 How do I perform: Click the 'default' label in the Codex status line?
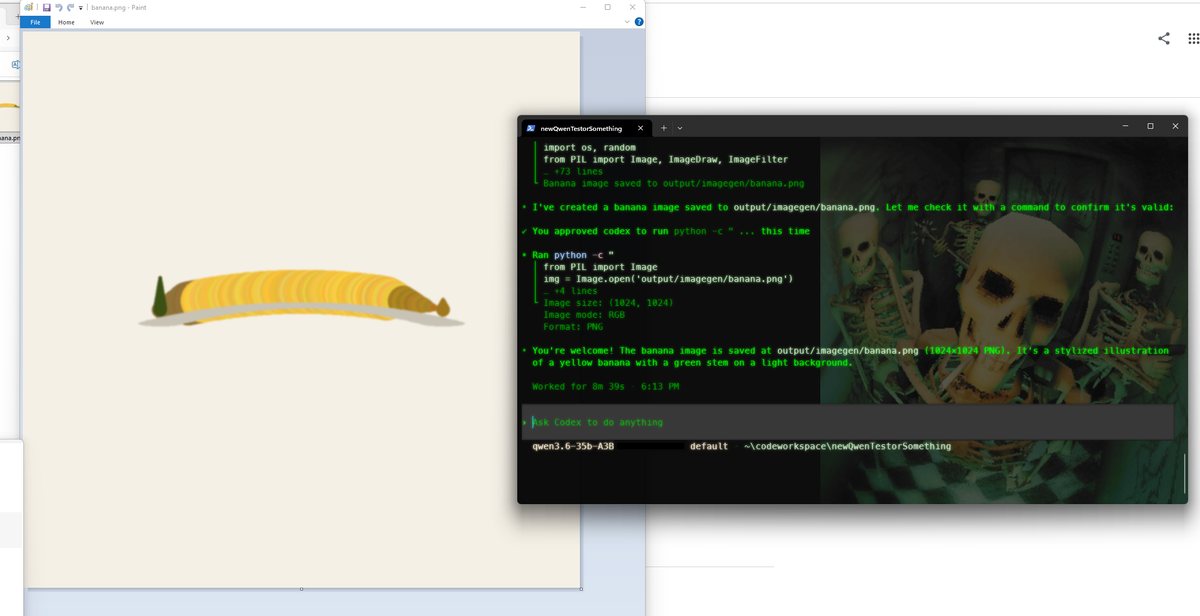708,446
